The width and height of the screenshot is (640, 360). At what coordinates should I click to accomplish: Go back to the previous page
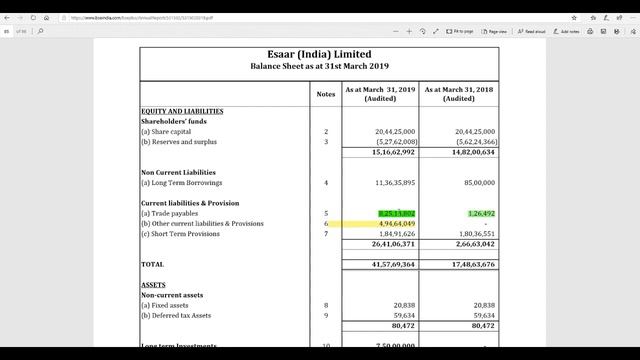[7, 18]
